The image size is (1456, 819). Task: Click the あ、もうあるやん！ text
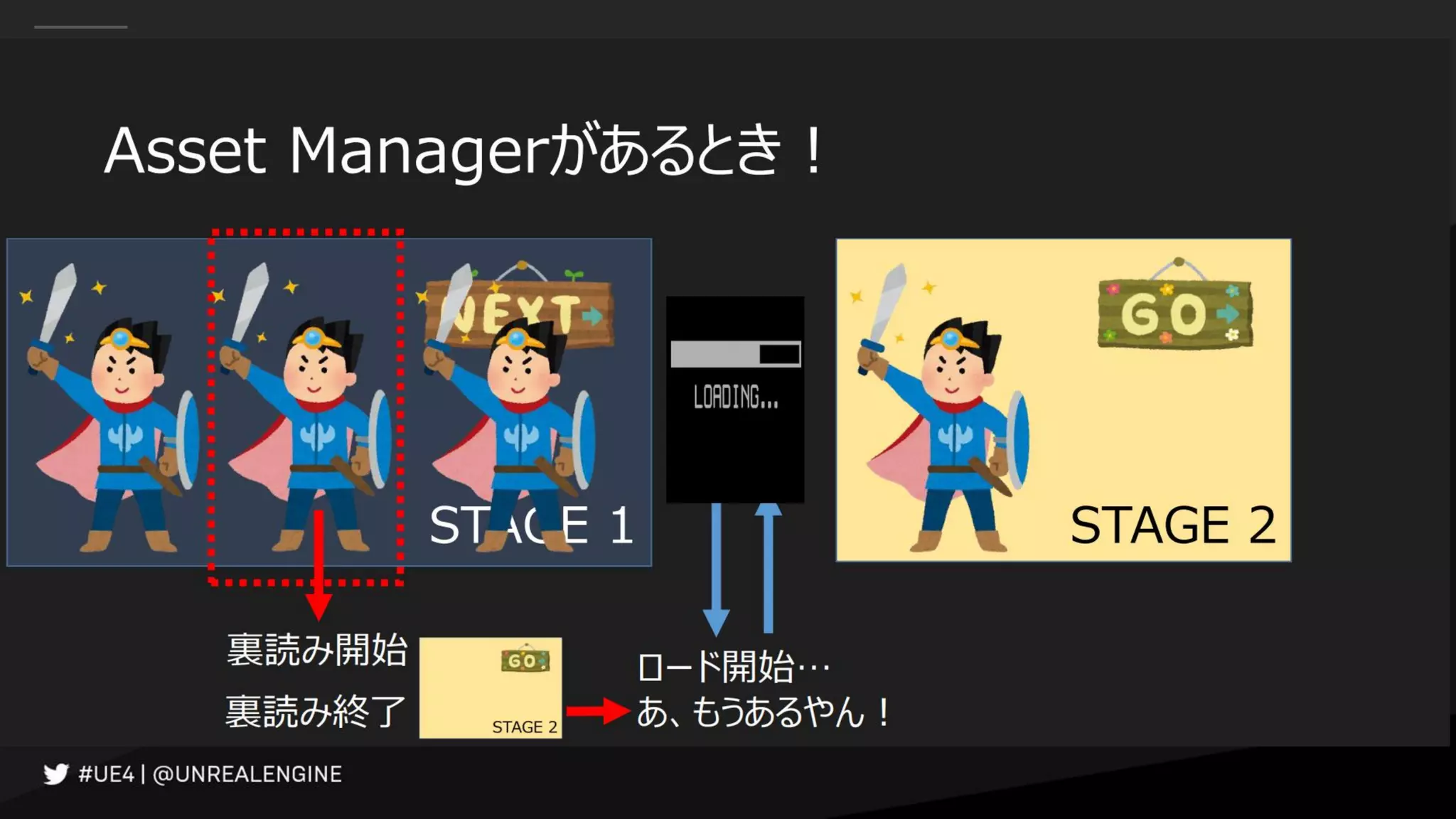[x=763, y=712]
